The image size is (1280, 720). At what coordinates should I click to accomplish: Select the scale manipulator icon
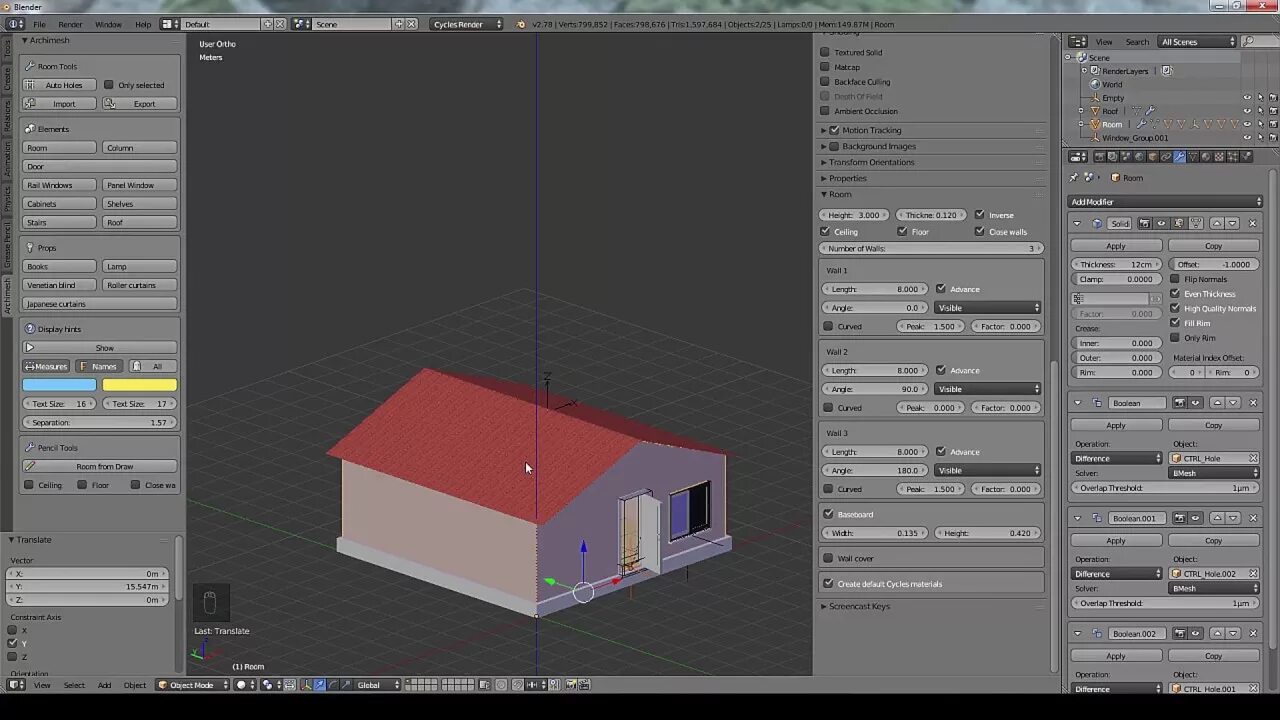tap(346, 685)
